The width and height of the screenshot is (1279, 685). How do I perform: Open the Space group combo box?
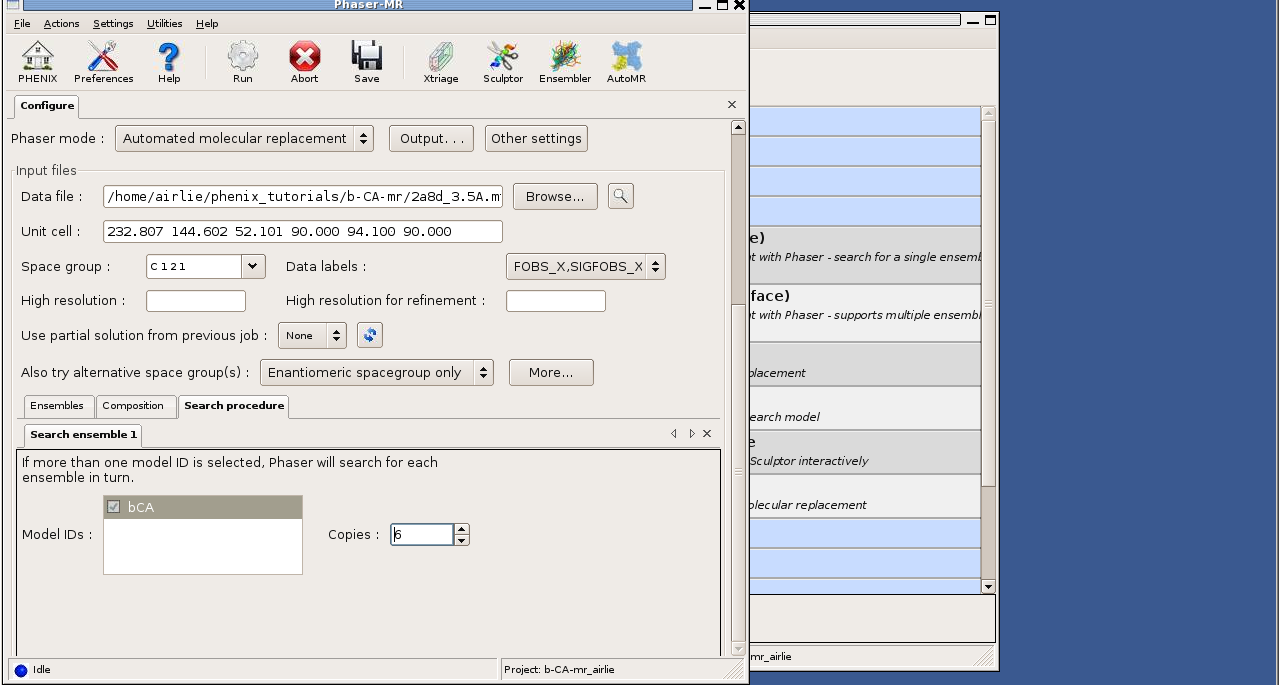click(x=253, y=267)
